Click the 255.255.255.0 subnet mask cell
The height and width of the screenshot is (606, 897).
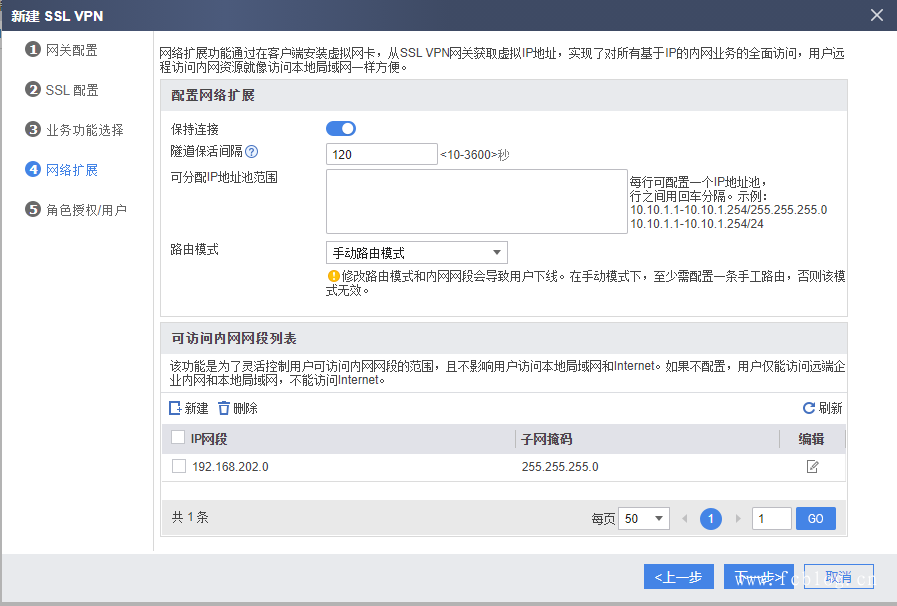[560, 467]
